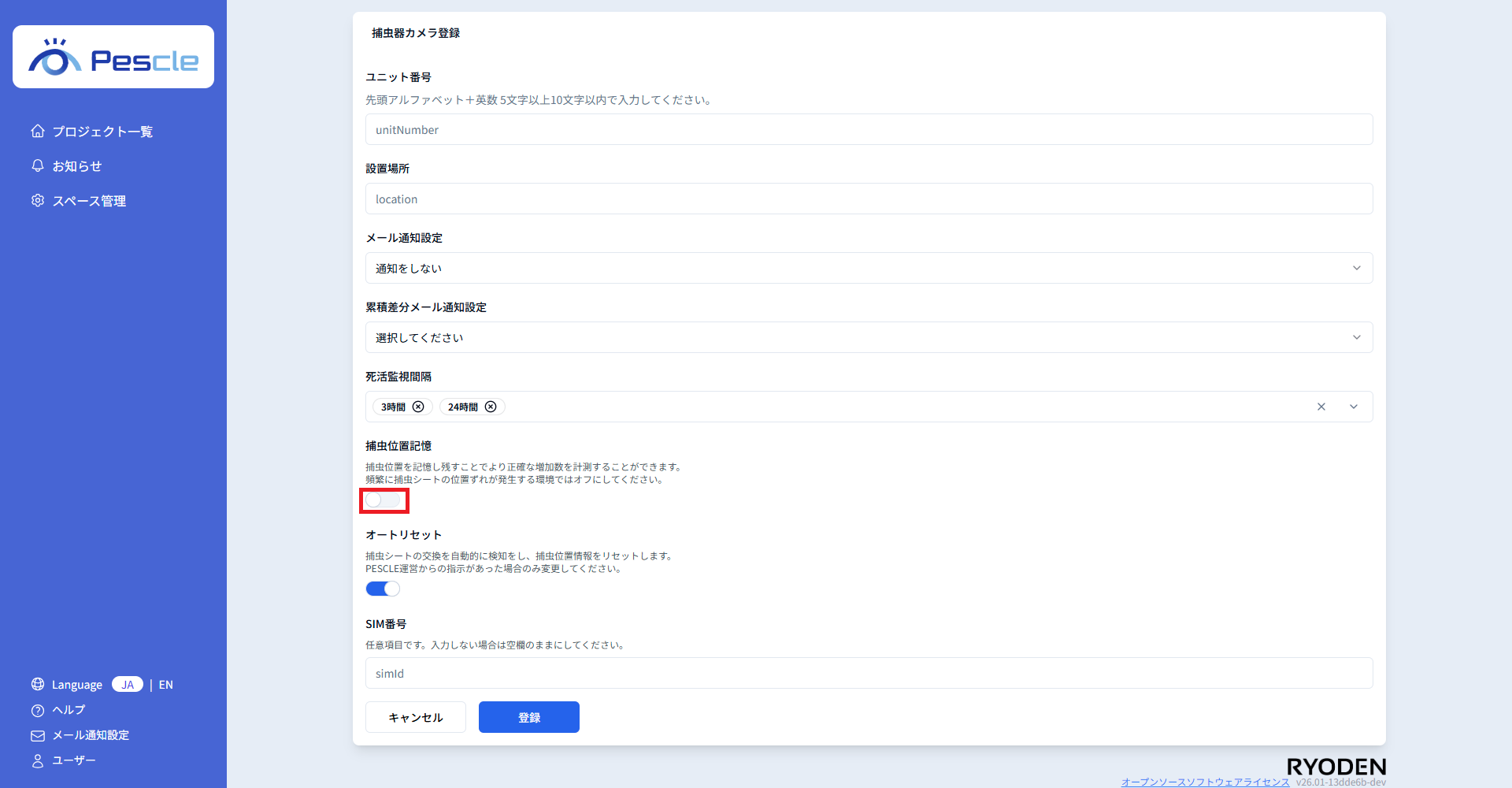Expand the 死活監視間隔 dropdown chevron
Image resolution: width=1512 pixels, height=788 pixels.
tap(1354, 407)
